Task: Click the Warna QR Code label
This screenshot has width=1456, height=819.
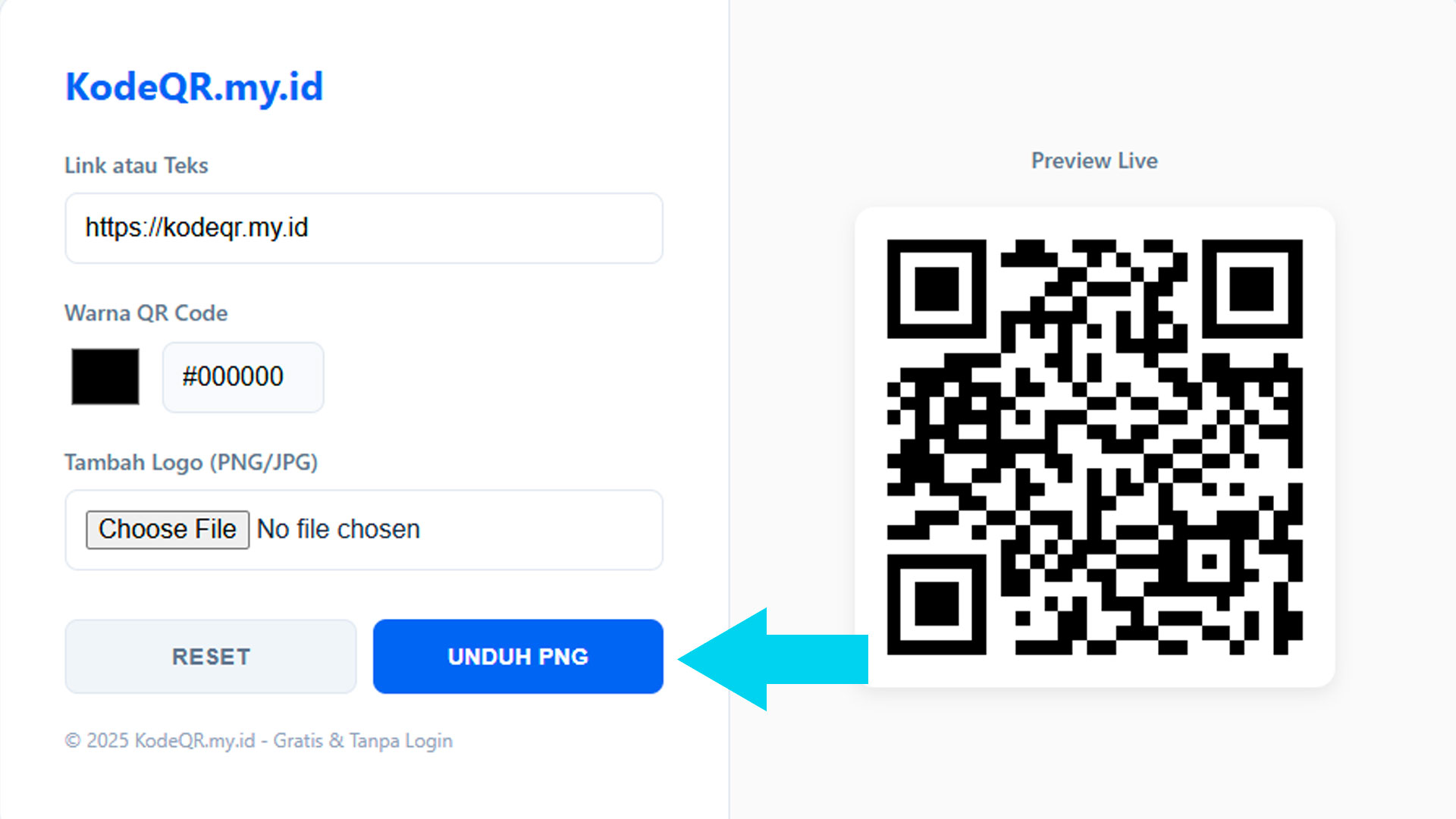Action: pyautogui.click(x=146, y=313)
